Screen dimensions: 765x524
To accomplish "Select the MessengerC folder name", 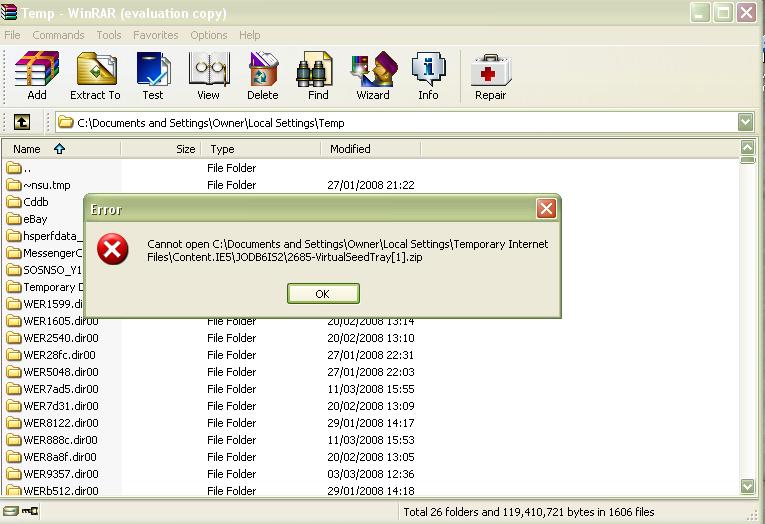I will pos(53,253).
